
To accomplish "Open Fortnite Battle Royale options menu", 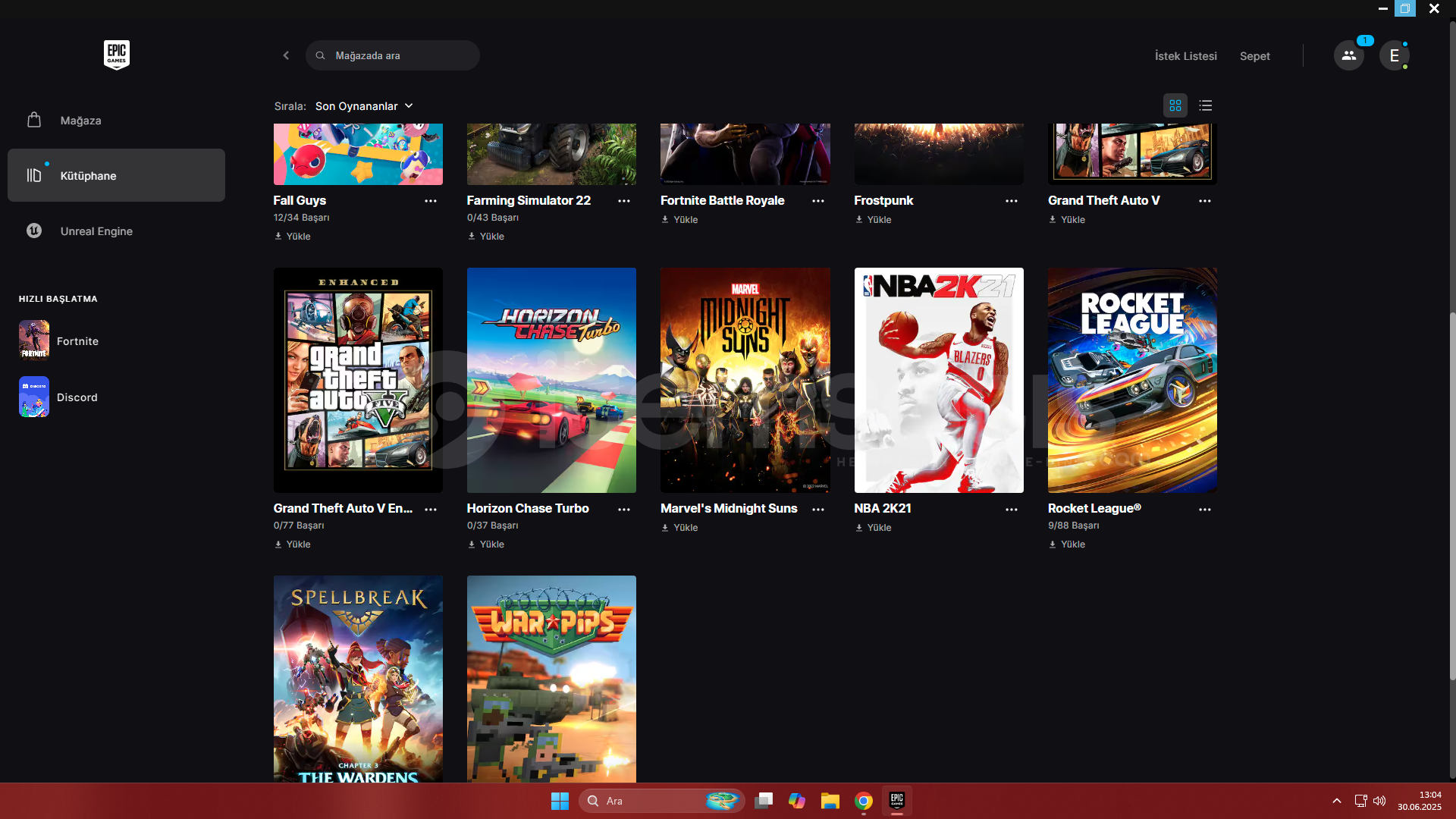I will (818, 201).
